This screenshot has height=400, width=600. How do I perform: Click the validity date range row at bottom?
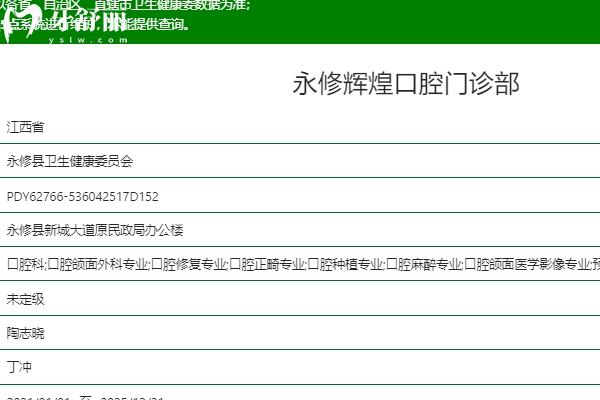tap(85, 397)
